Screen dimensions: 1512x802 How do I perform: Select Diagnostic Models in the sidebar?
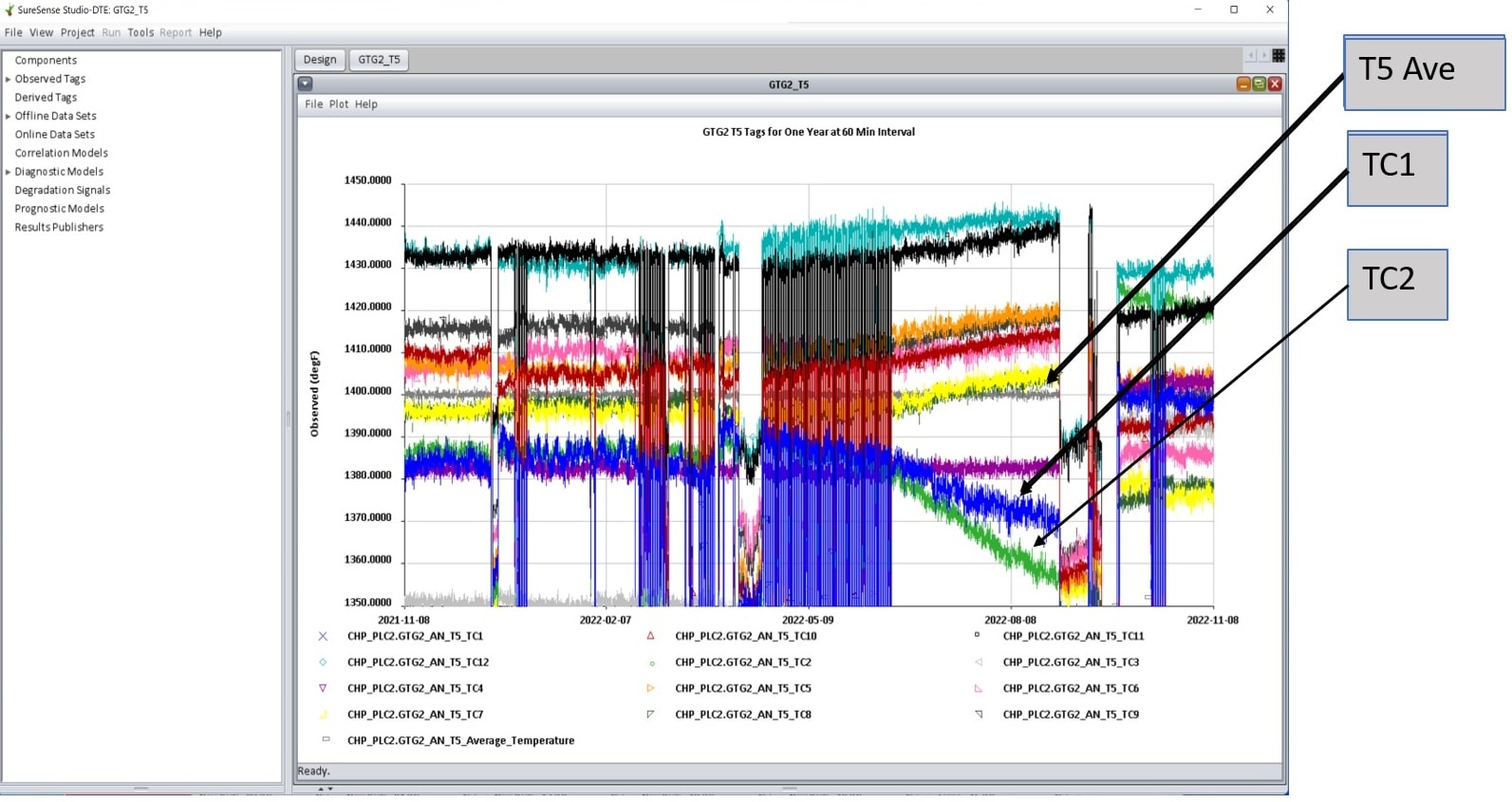click(x=59, y=172)
